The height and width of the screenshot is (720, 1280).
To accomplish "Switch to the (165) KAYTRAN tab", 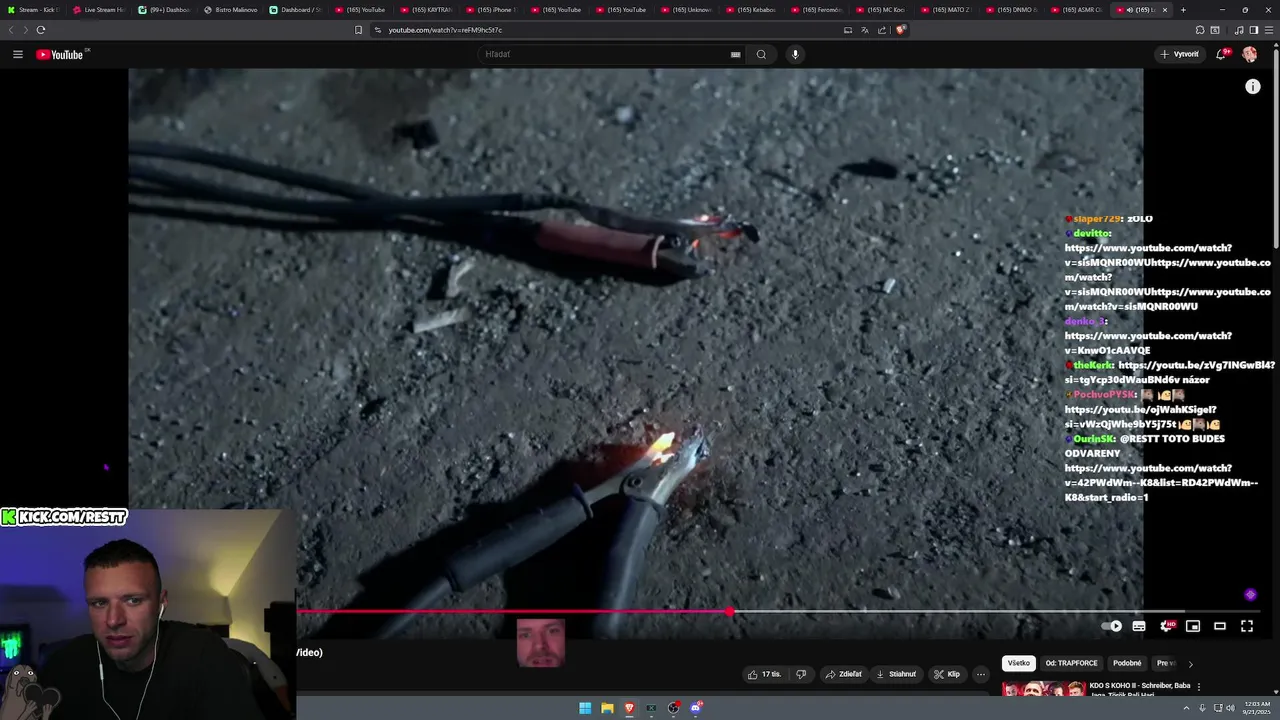I will (426, 10).
